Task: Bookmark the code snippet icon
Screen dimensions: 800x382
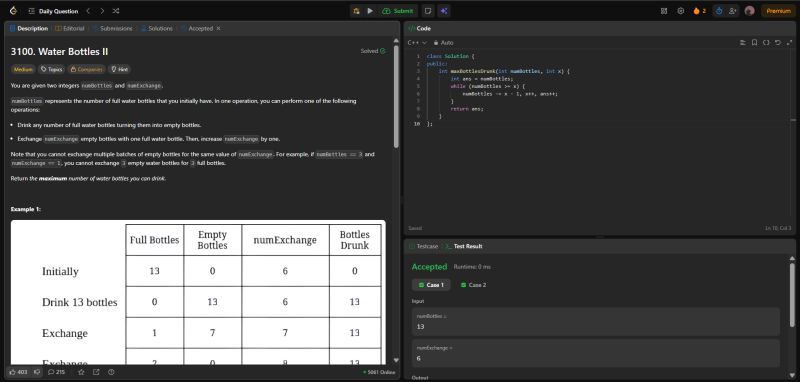Action: (754, 43)
